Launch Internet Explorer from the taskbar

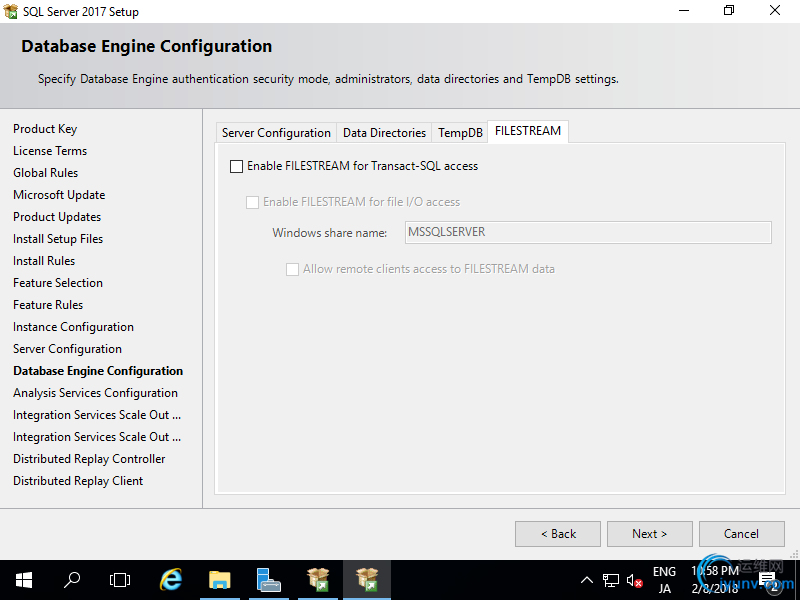click(170, 580)
